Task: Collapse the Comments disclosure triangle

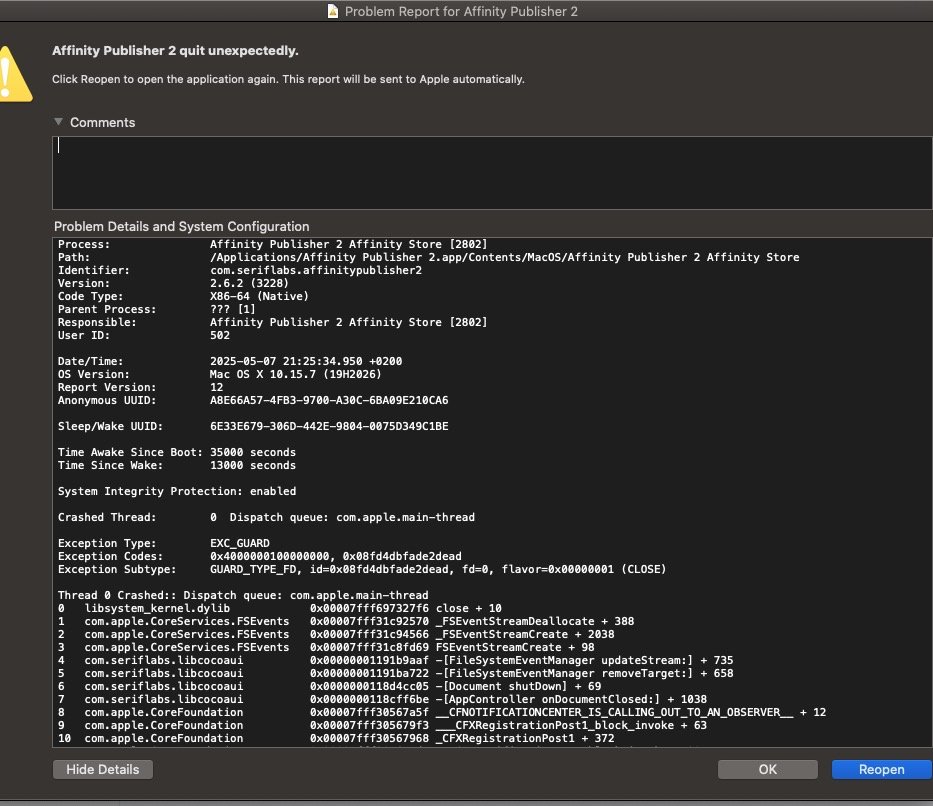Action: (58, 121)
